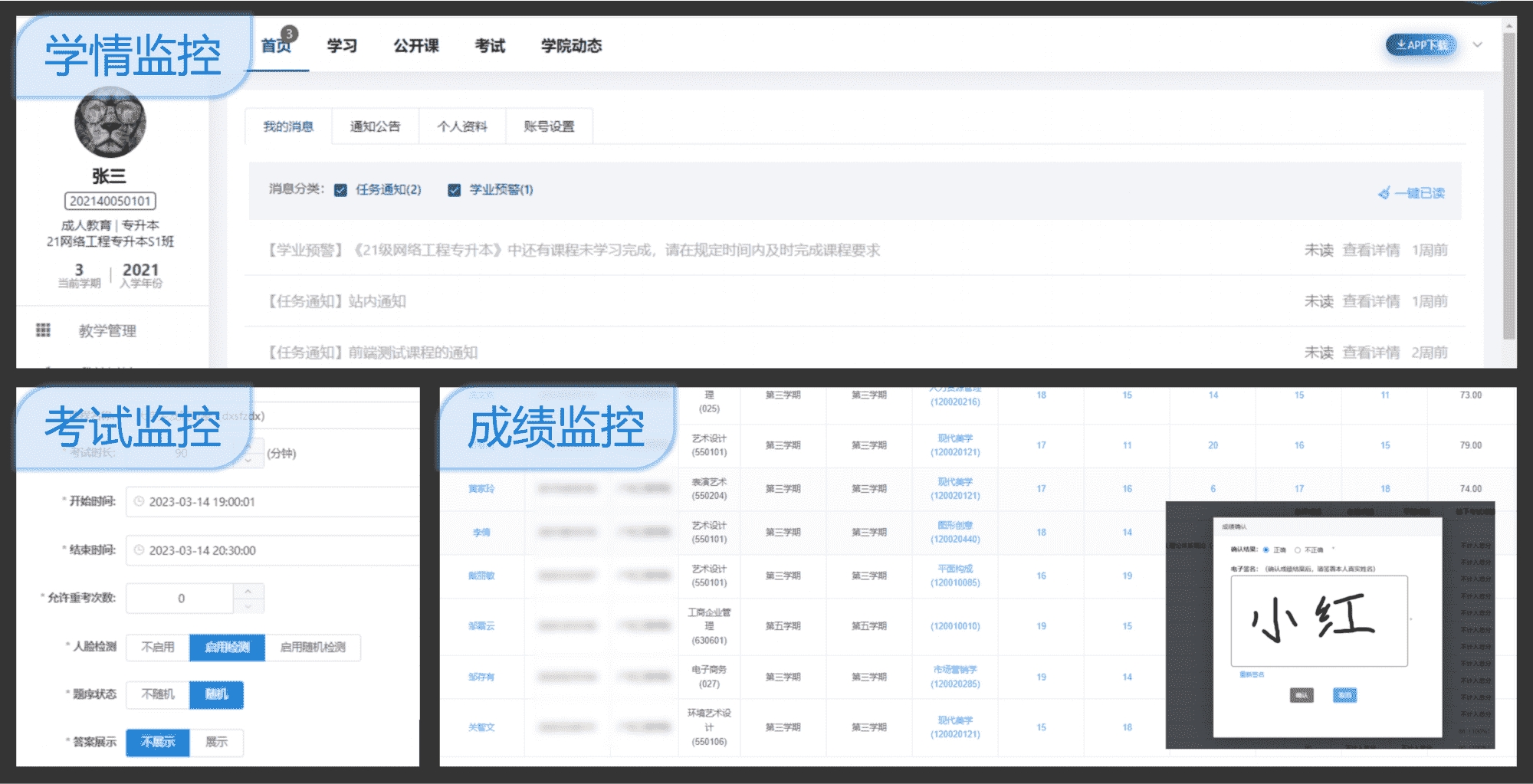Image resolution: width=1533 pixels, height=784 pixels.
Task: Open student 关智文 in grade table
Action: coord(481,727)
